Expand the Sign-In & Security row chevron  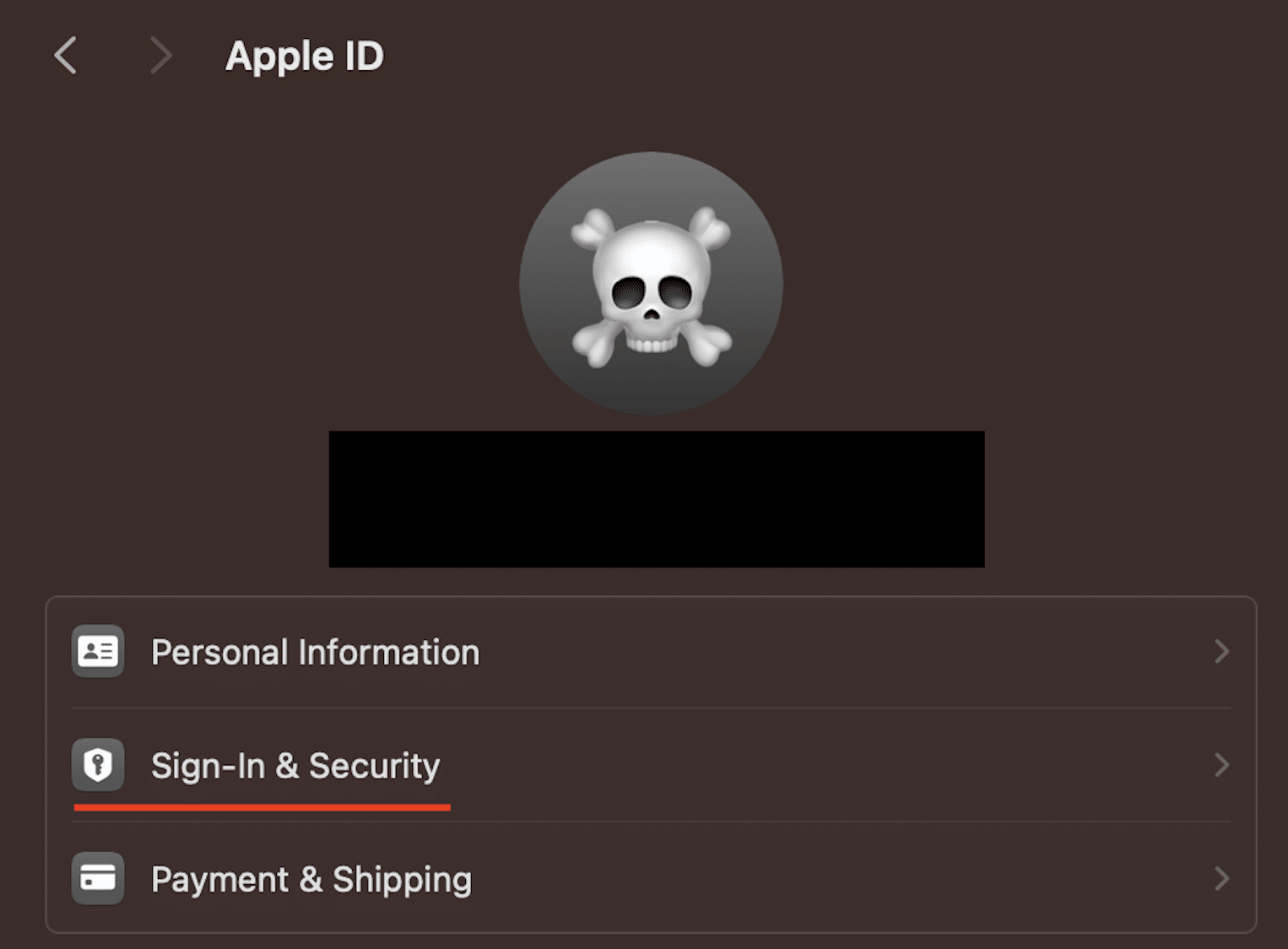tap(1221, 765)
